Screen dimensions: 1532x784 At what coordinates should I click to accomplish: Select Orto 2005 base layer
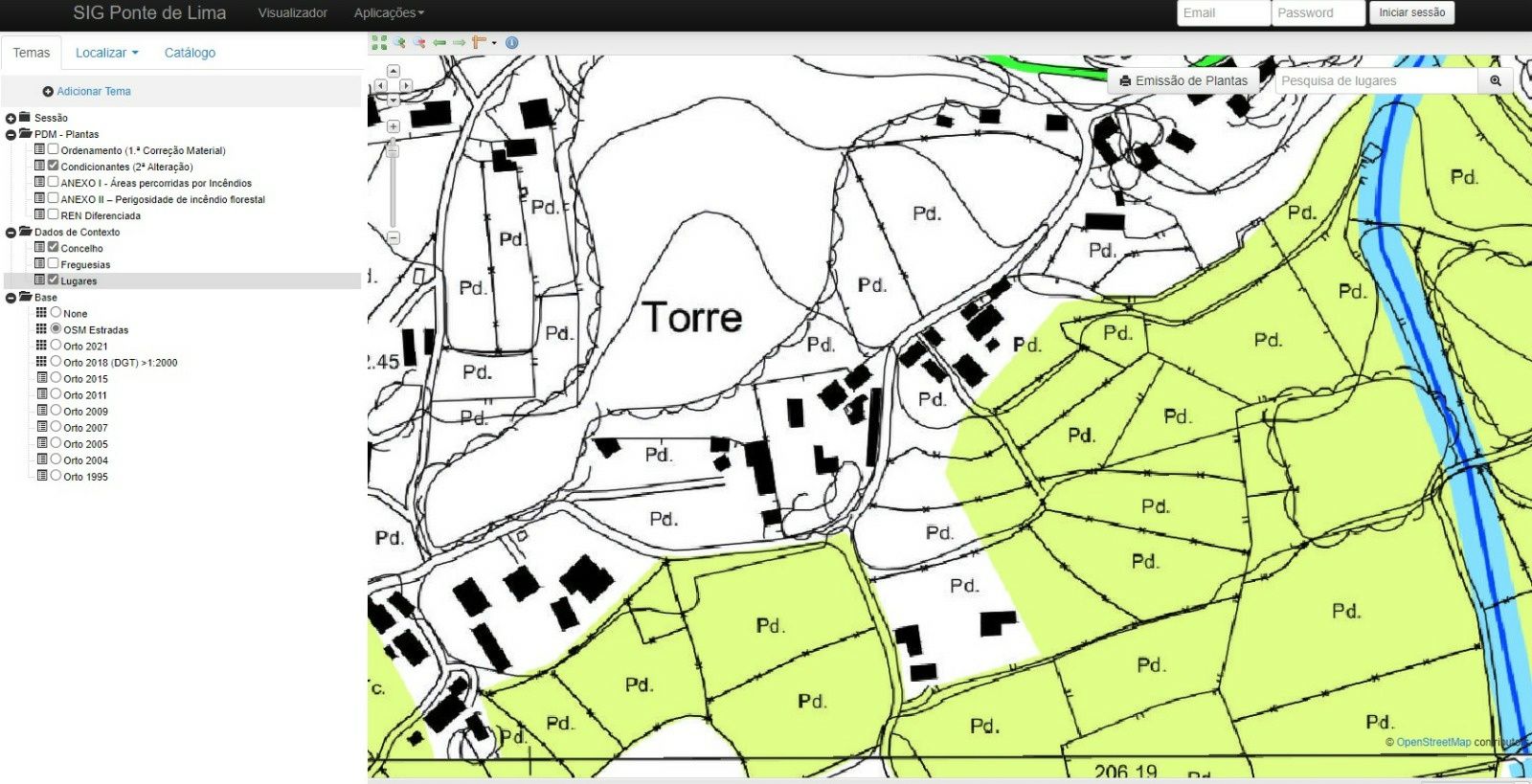pos(56,442)
